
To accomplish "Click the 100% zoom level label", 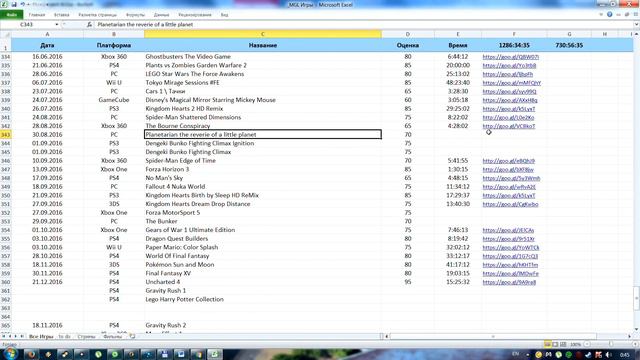I will pyautogui.click(x=576, y=344).
